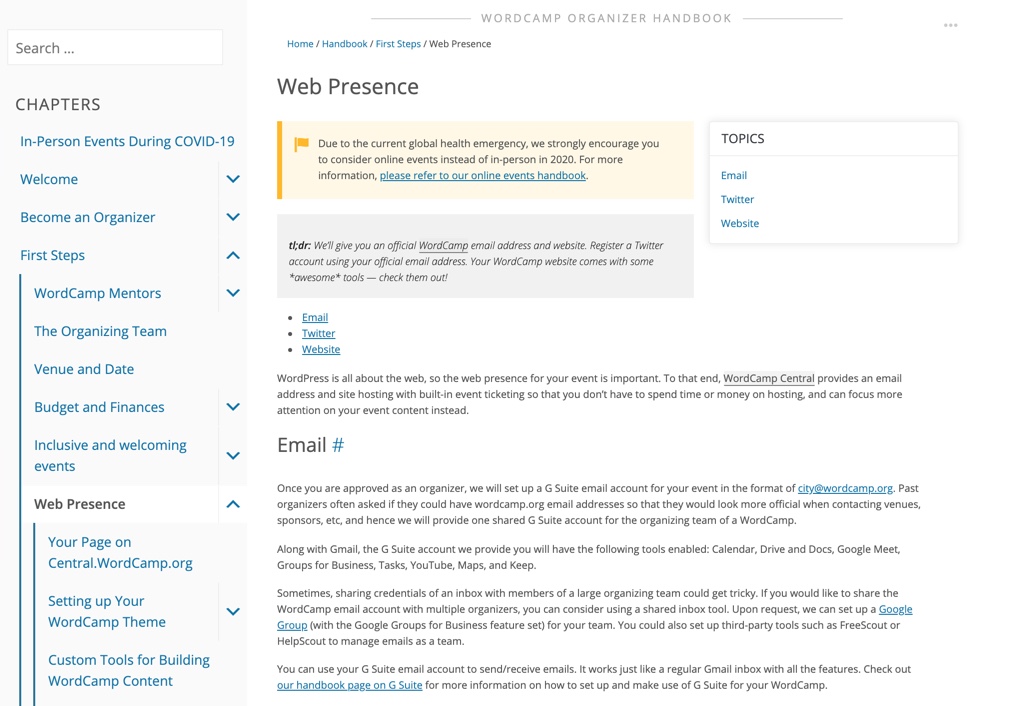The height and width of the screenshot is (706, 1012).
Task: Collapse the First Steps chapter
Action: point(233,255)
